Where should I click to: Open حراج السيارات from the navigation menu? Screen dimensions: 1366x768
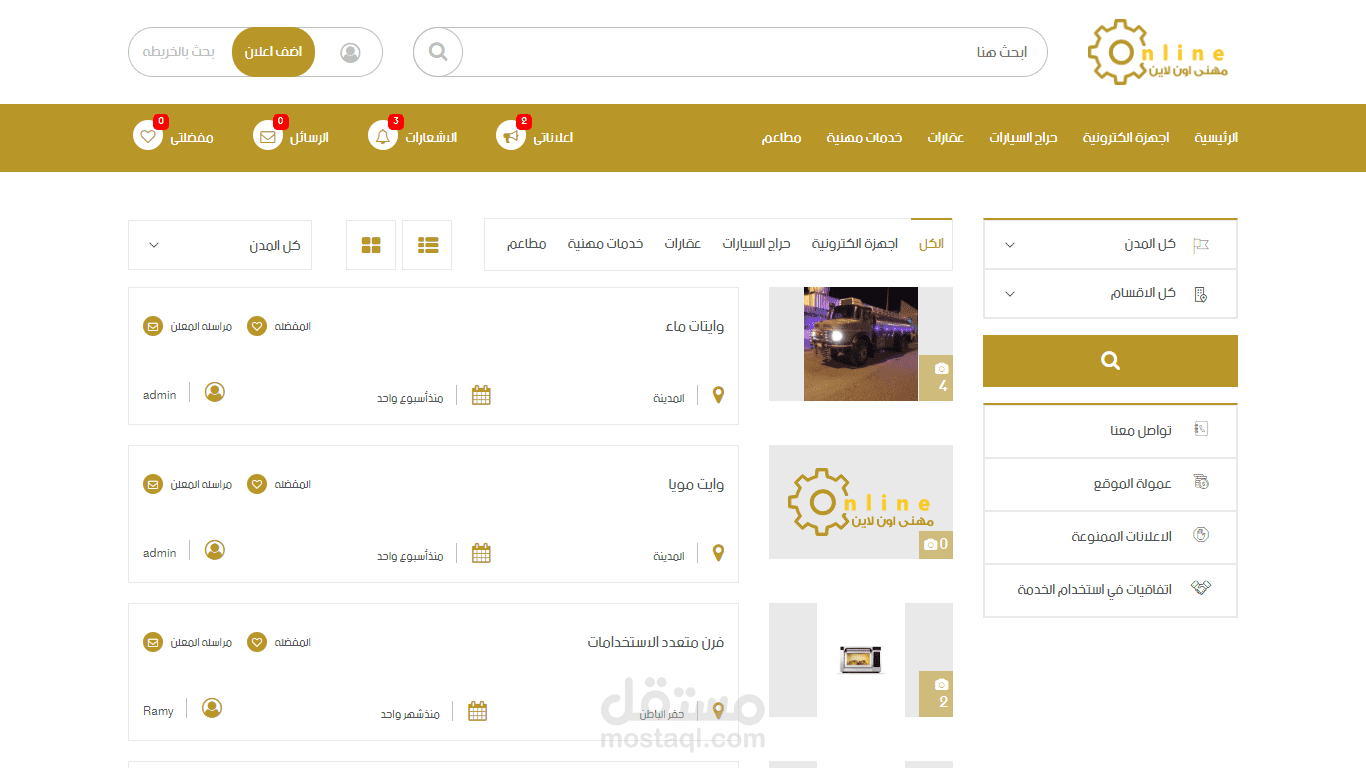coord(1023,138)
